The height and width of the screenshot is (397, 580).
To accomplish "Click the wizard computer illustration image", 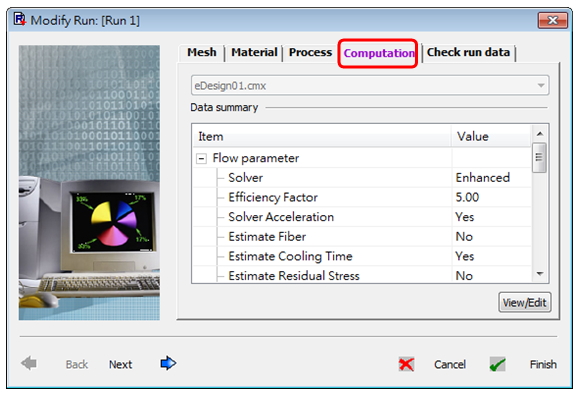I will click(89, 183).
